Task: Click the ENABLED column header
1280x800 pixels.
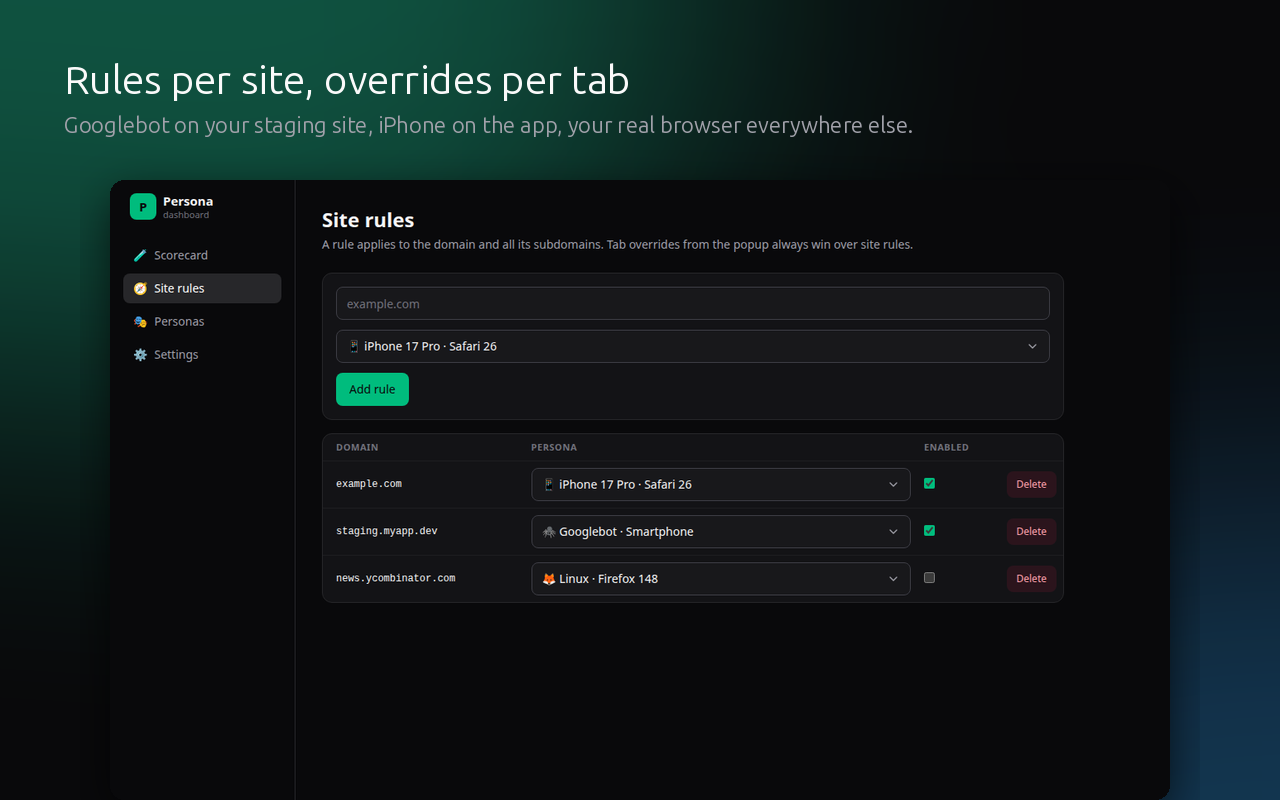Action: pos(946,447)
